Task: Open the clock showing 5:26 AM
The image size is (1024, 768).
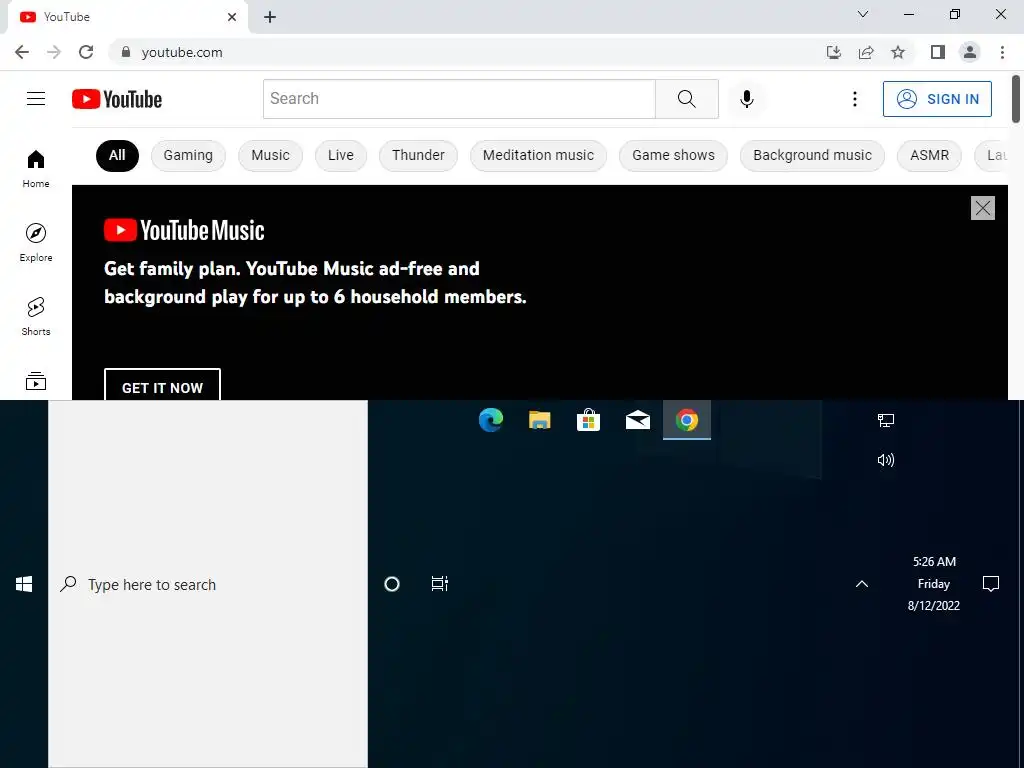Action: 934,583
